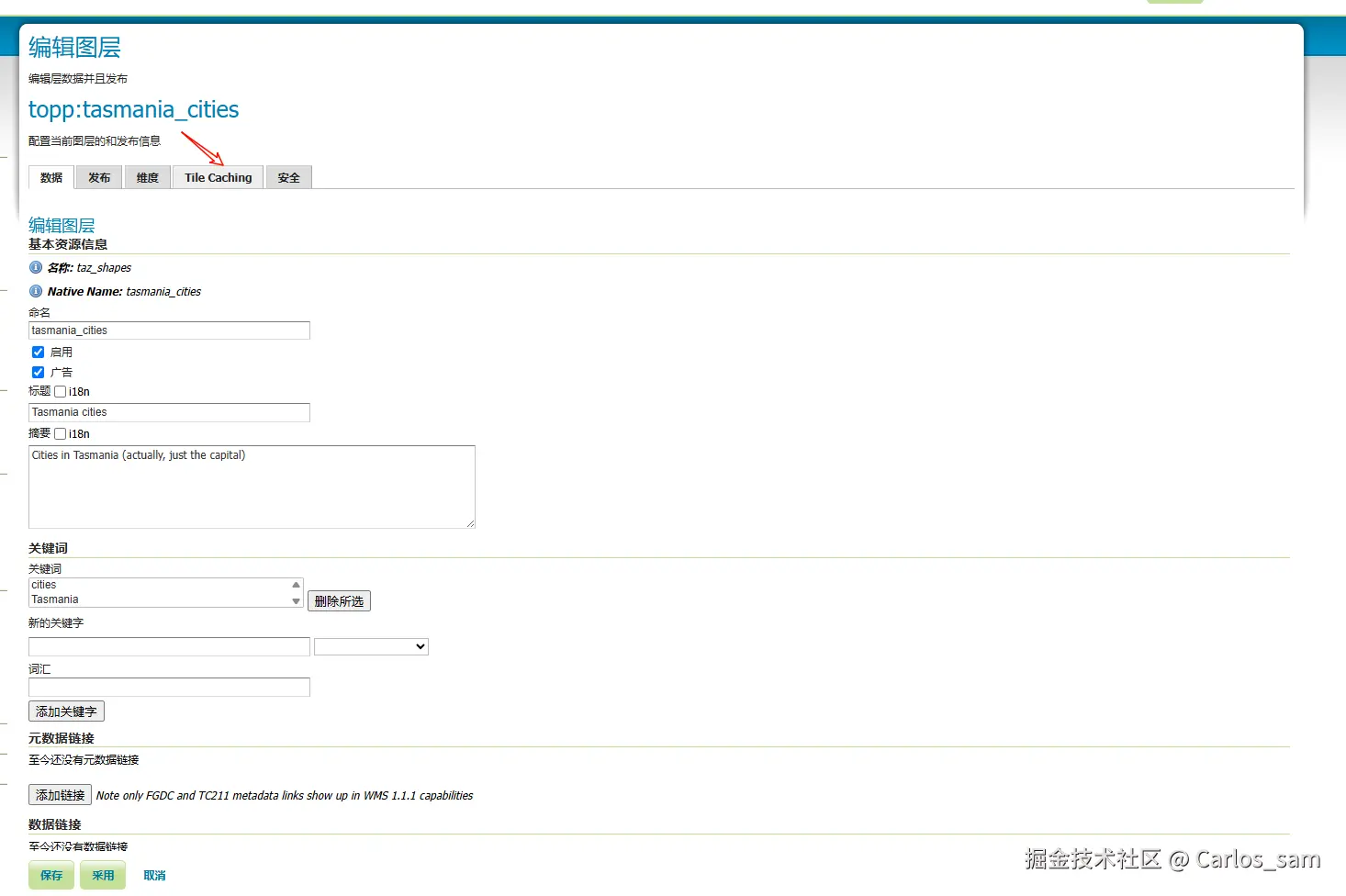Image resolution: width=1346 pixels, height=896 pixels.
Task: Toggle the 启用 checkbox
Action: coord(38,352)
